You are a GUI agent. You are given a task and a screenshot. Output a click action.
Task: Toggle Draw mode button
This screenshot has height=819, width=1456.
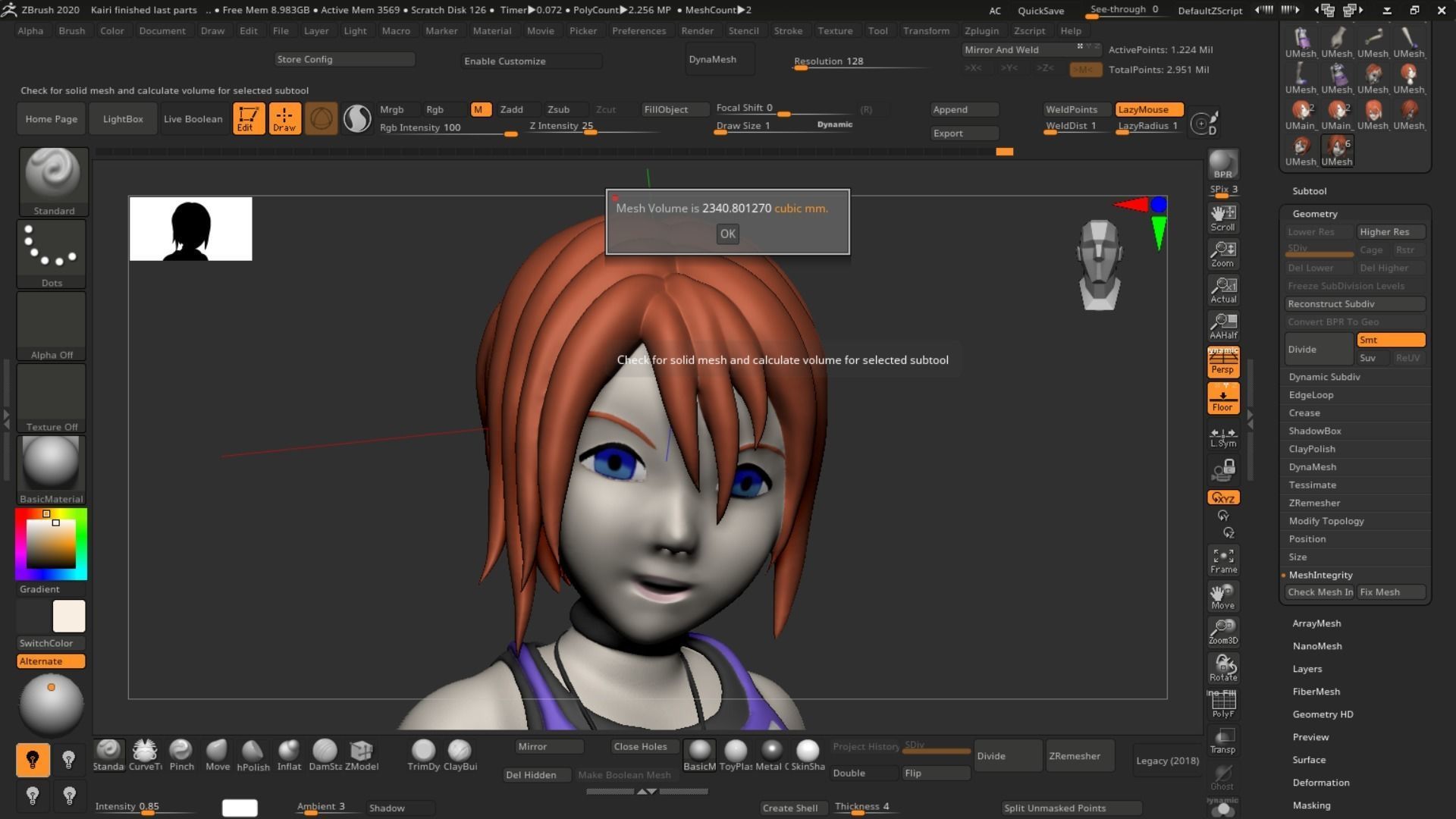click(x=284, y=118)
